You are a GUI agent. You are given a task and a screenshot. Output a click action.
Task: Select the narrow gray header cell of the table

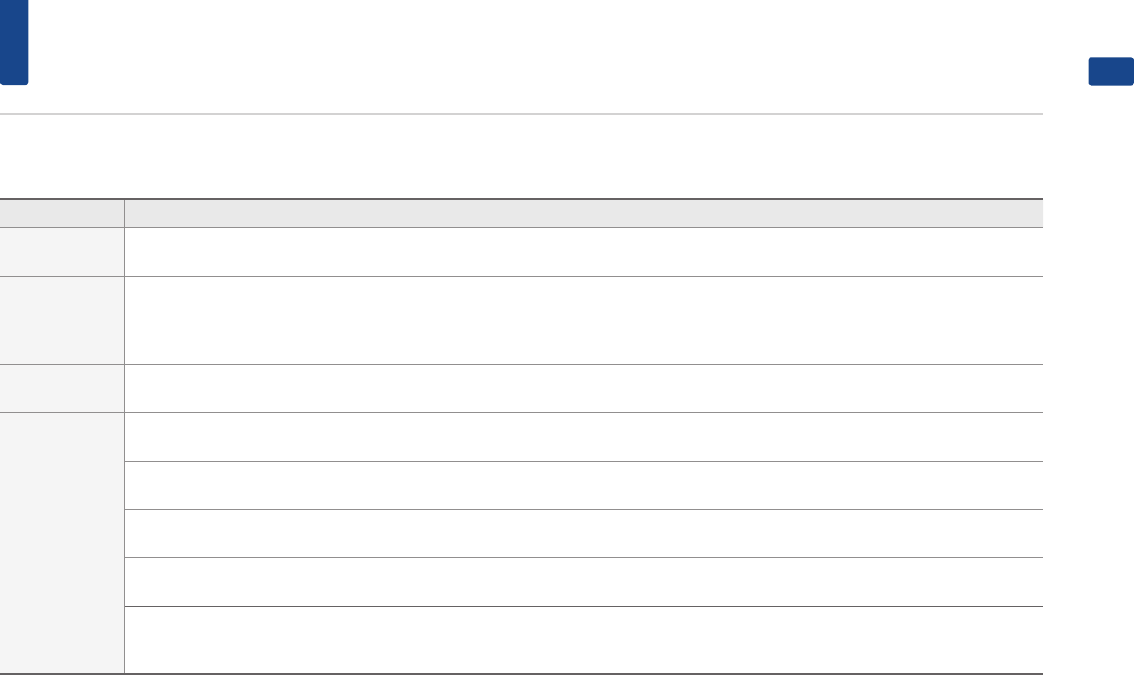[61, 213]
